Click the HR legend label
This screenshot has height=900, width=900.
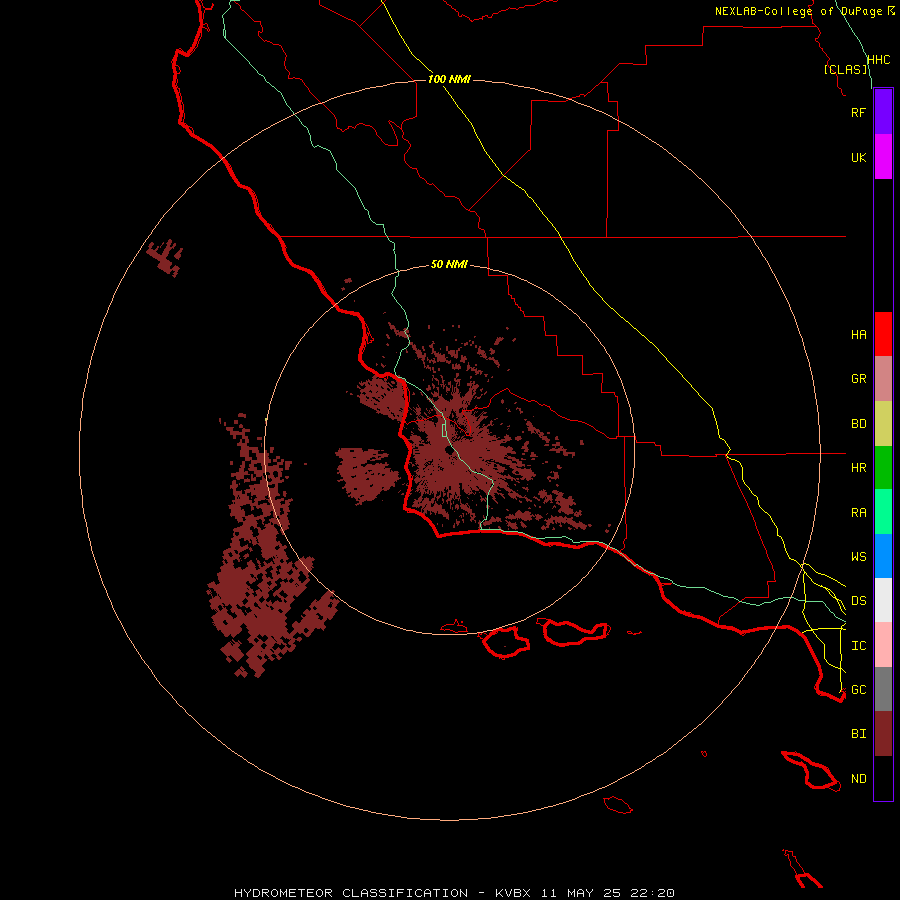pos(858,468)
